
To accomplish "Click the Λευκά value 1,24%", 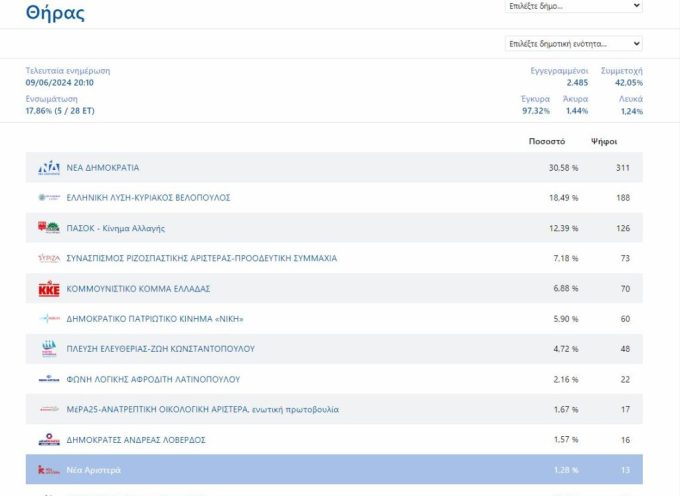I will point(632,111).
